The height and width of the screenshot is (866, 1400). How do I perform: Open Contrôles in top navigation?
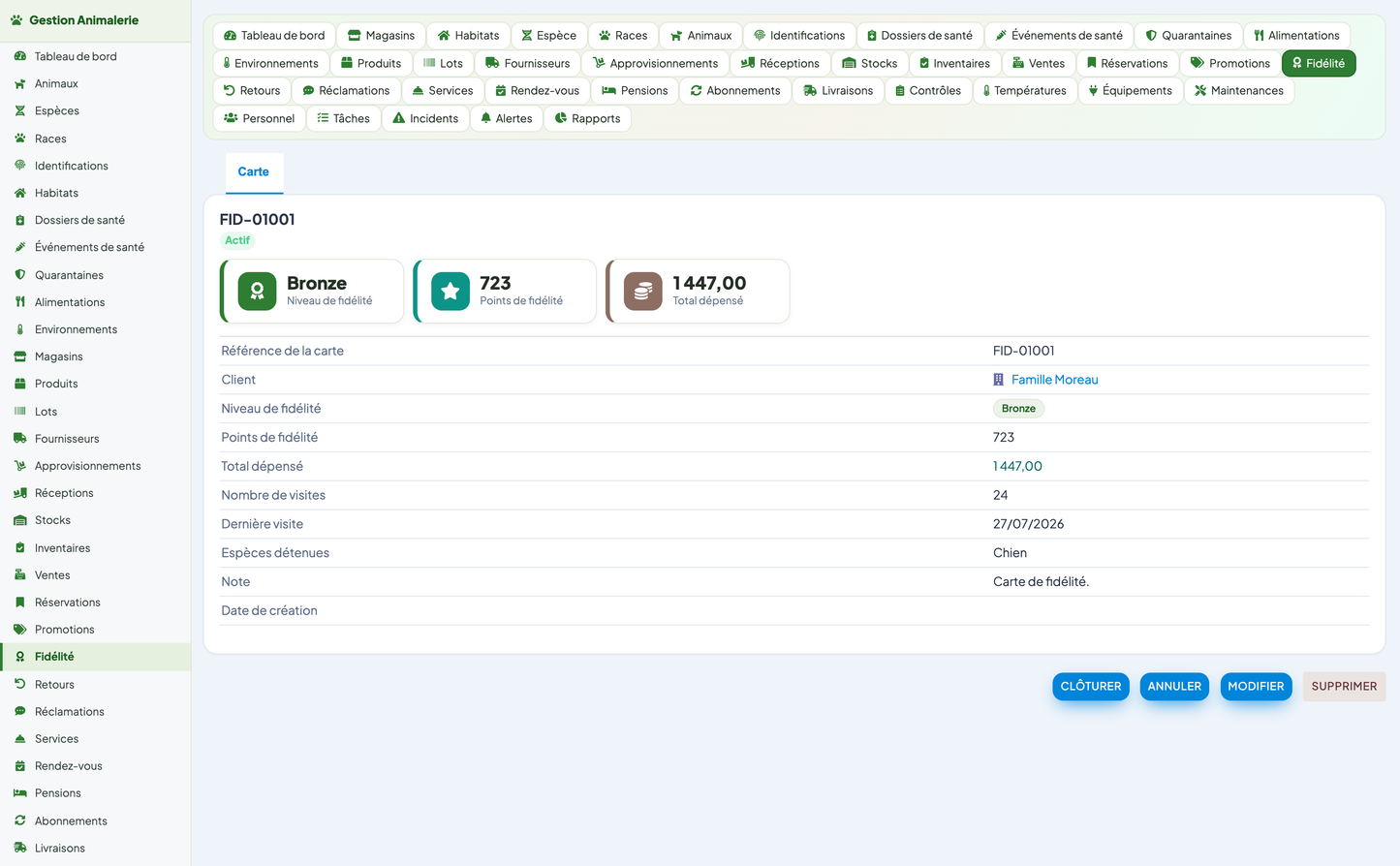(x=928, y=91)
